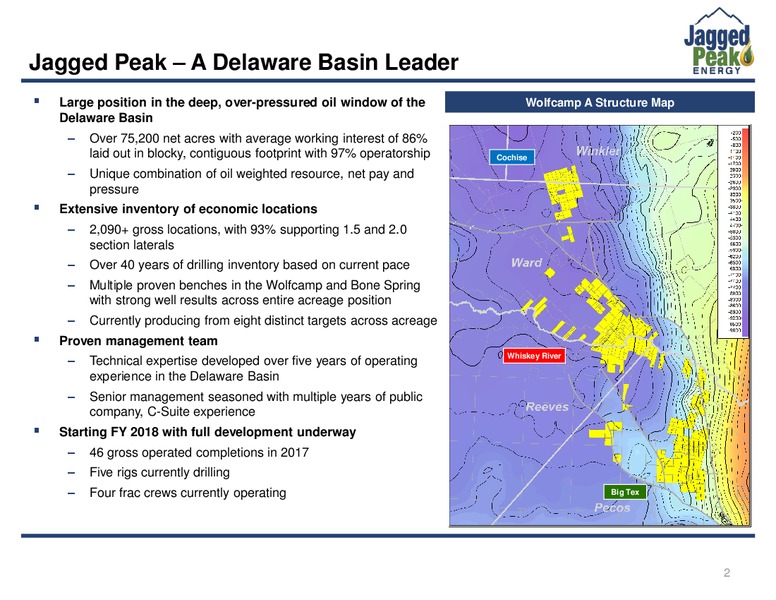Click the Jagged Peak Energy logo
The image size is (776, 600).
click(x=719, y=41)
